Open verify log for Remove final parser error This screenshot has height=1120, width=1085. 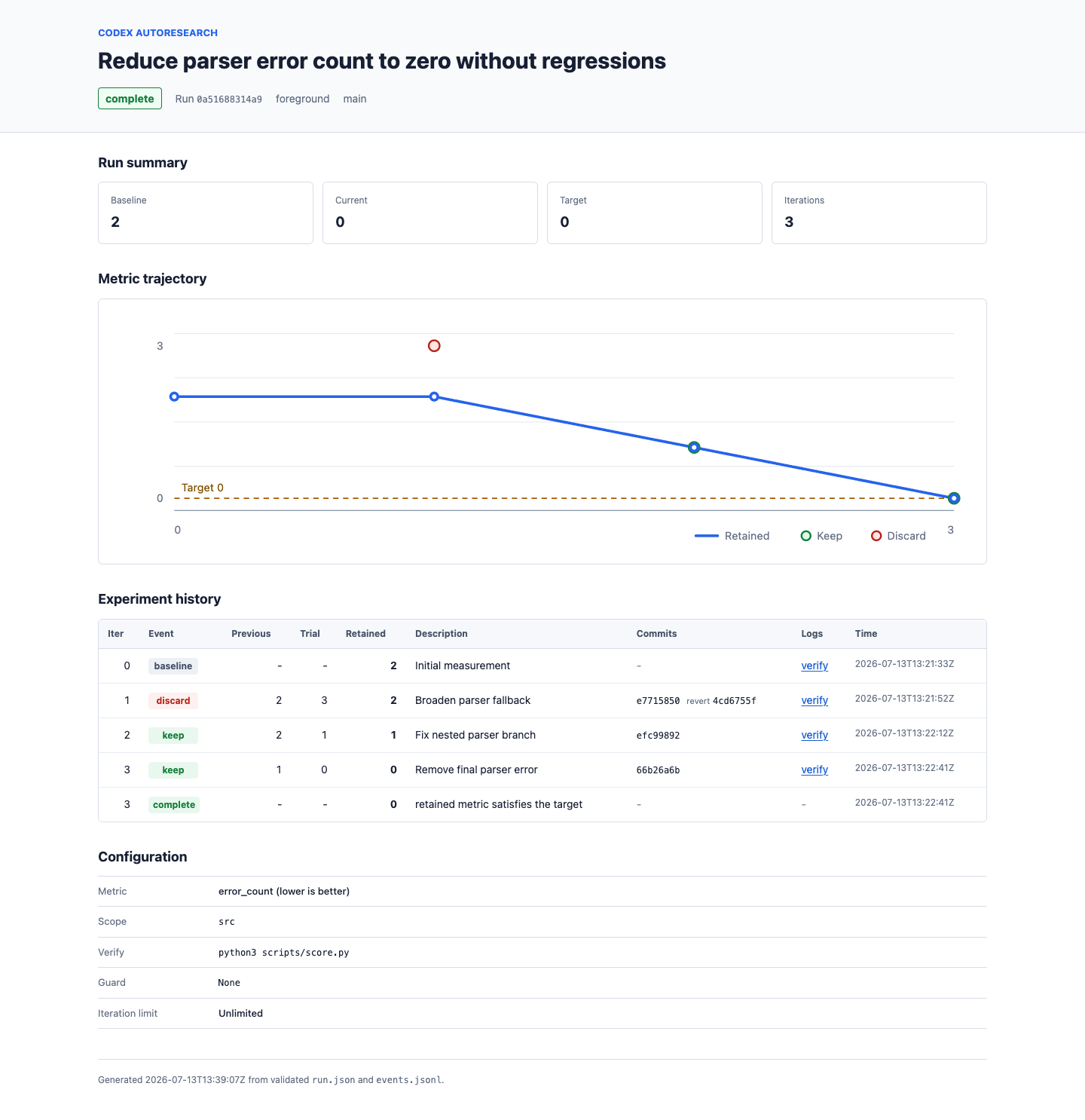[x=815, y=770]
